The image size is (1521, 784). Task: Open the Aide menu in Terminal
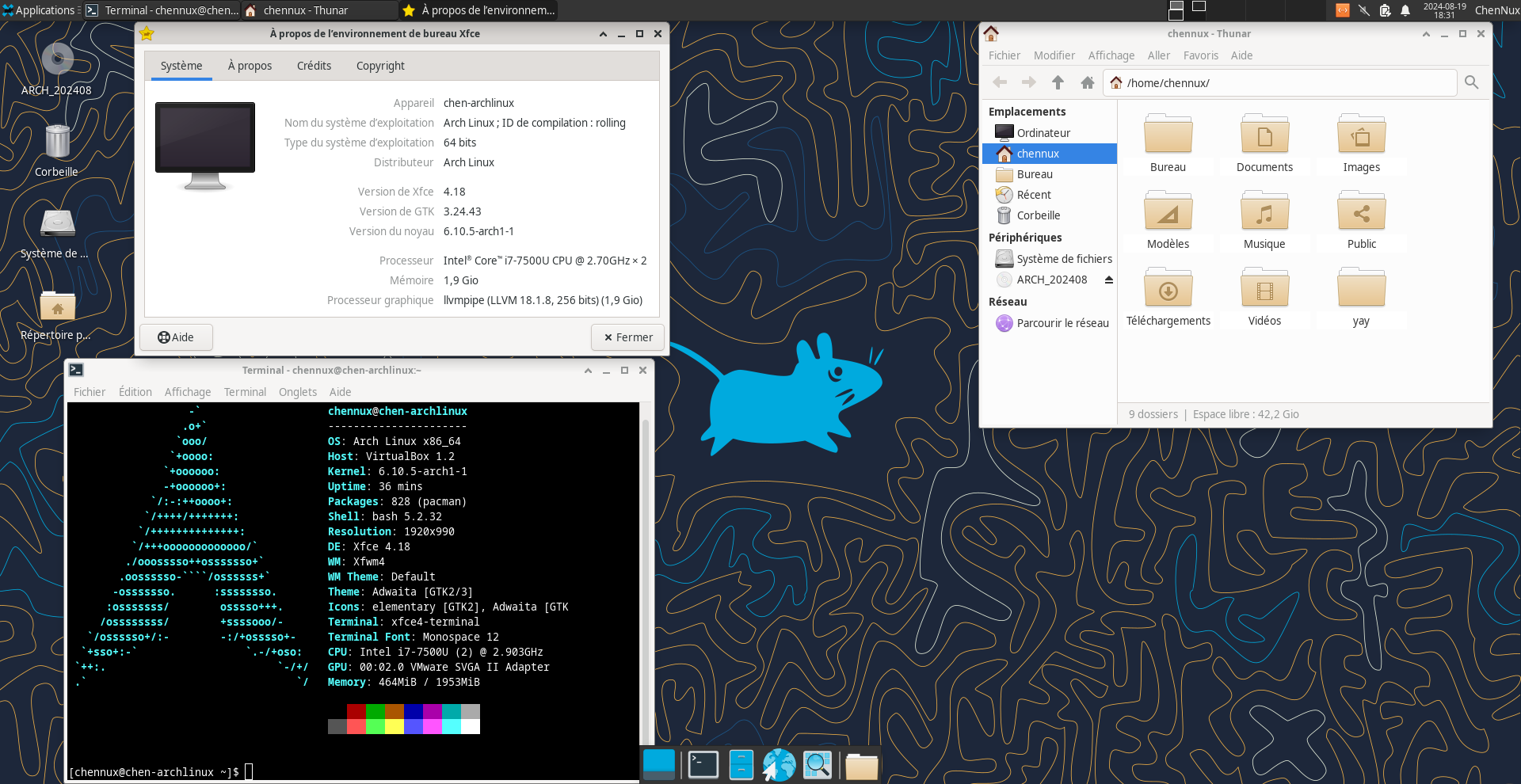340,392
